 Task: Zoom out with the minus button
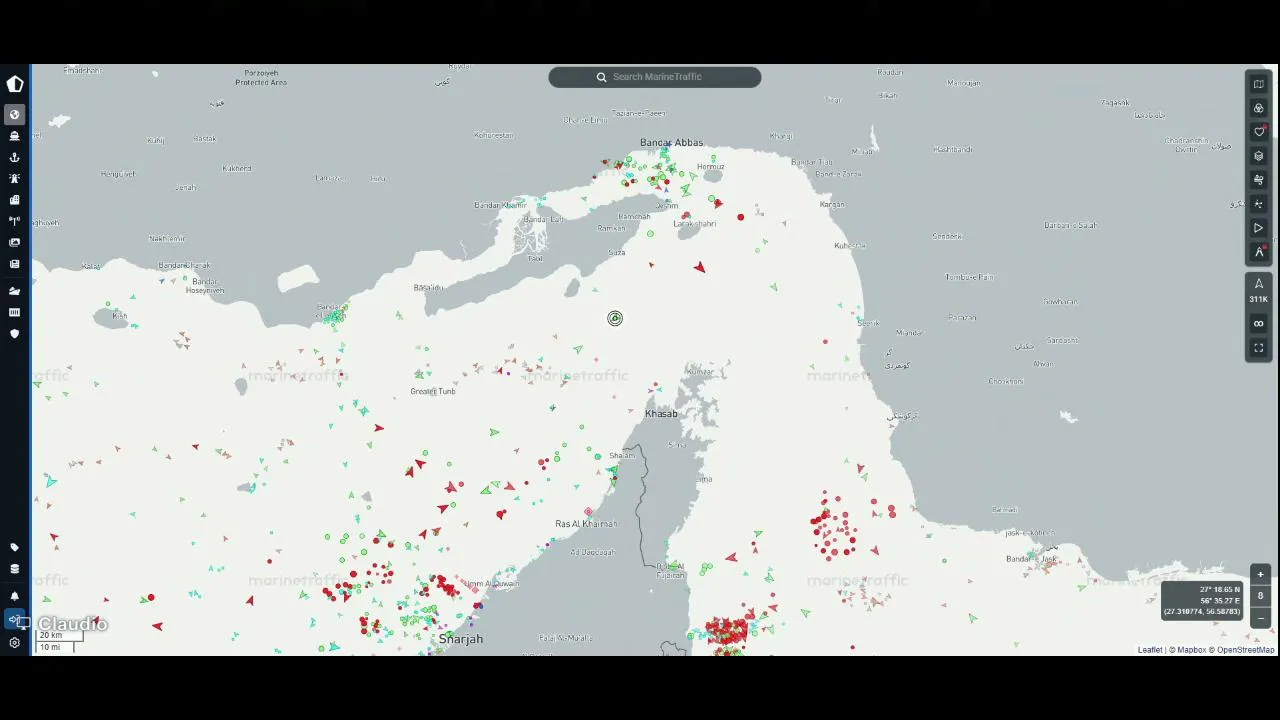[x=1260, y=618]
